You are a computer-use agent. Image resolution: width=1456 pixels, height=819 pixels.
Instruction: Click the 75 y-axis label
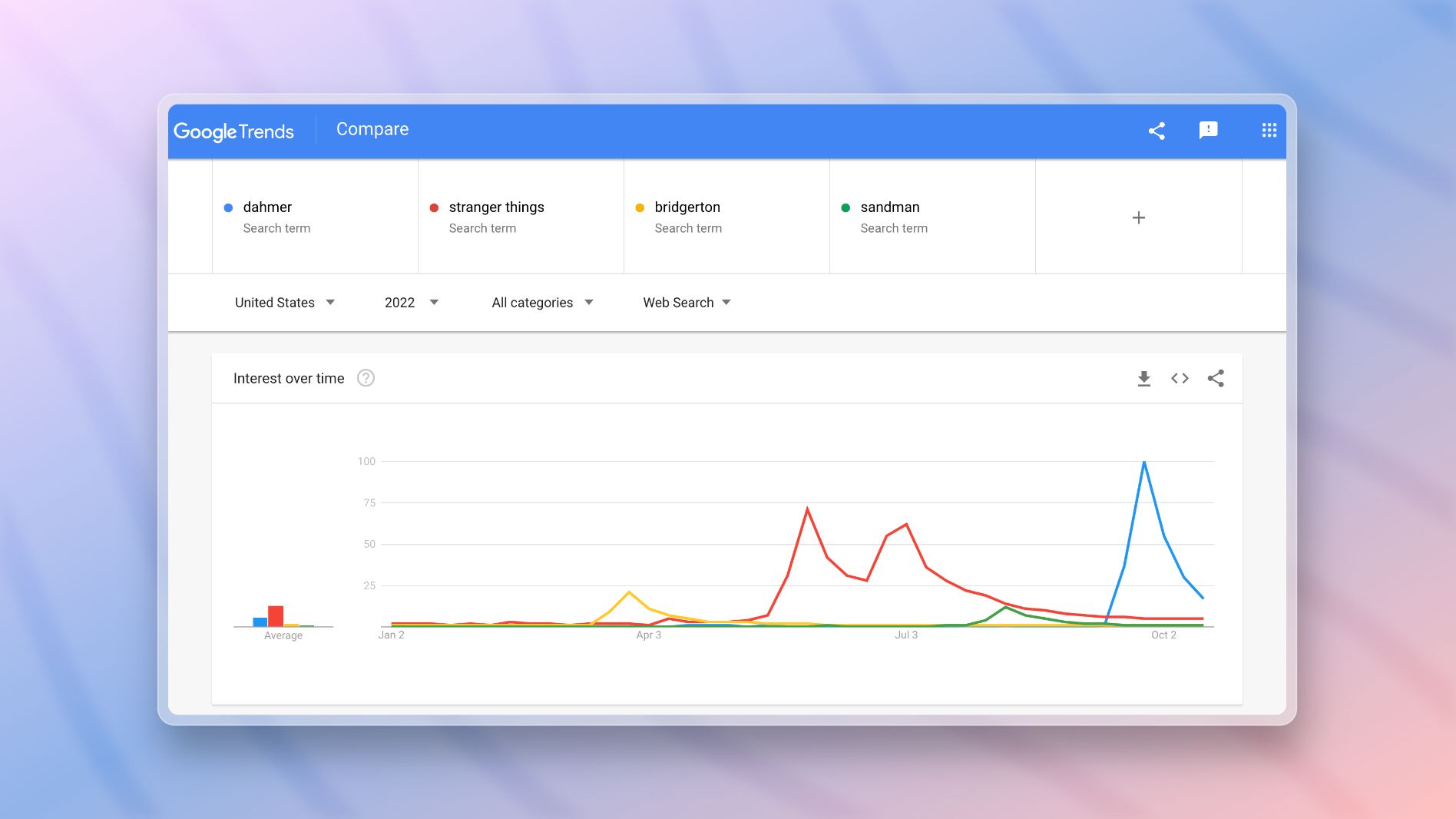(x=369, y=502)
